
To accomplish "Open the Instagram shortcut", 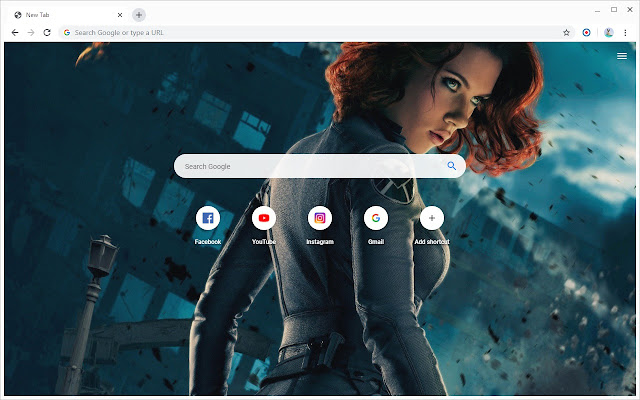I will click(x=320, y=218).
